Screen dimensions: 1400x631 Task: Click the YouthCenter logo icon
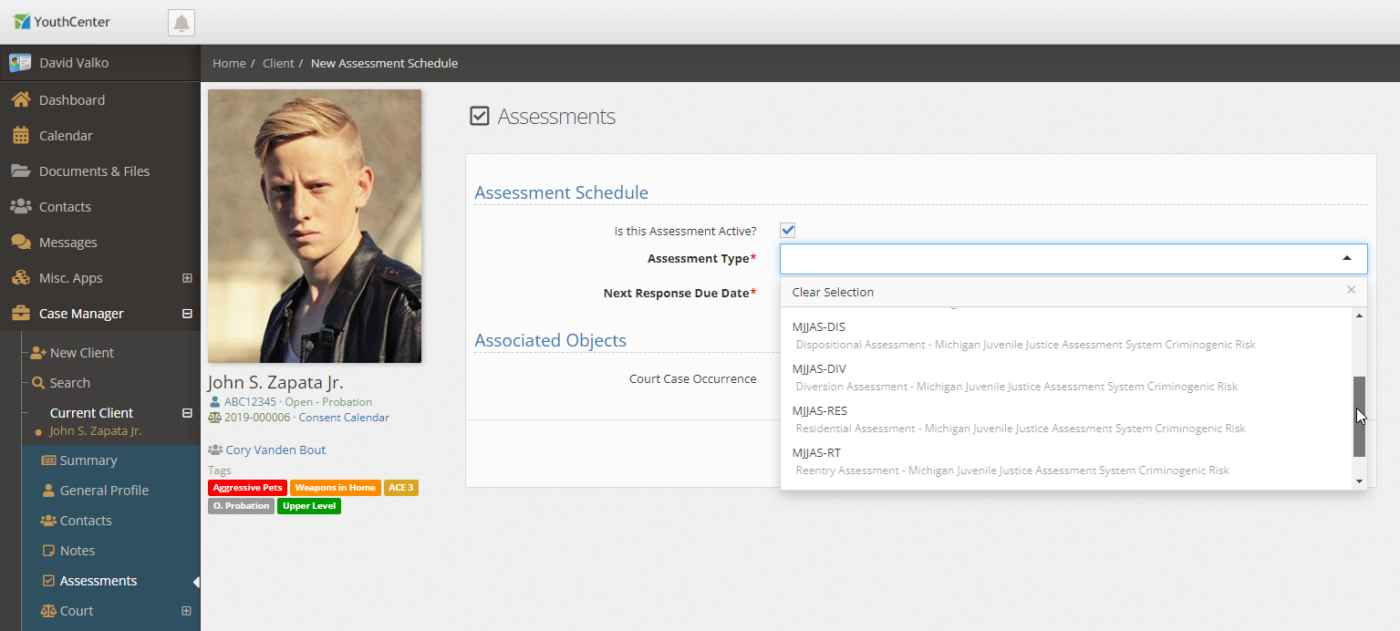[21, 22]
